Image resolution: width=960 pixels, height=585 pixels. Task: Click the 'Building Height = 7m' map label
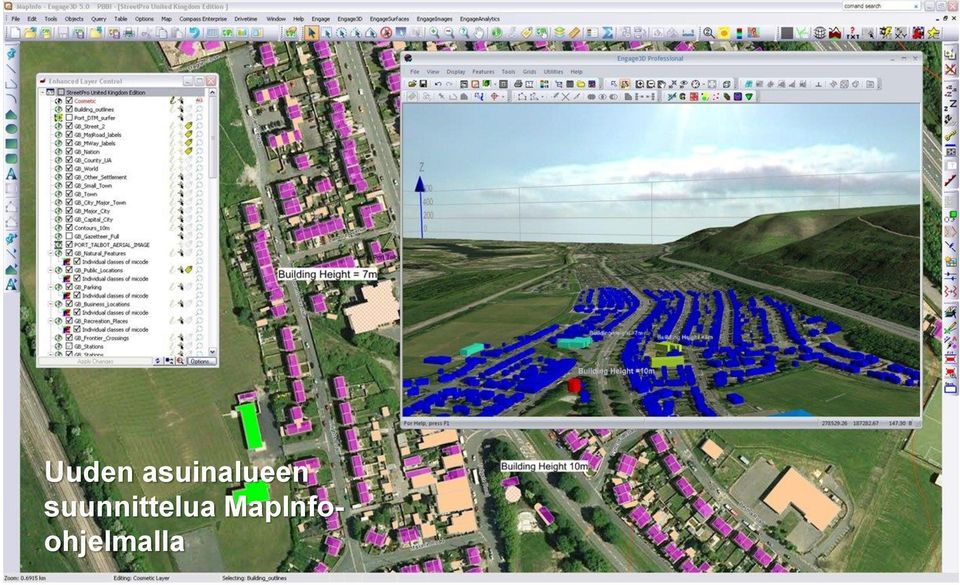(328, 275)
